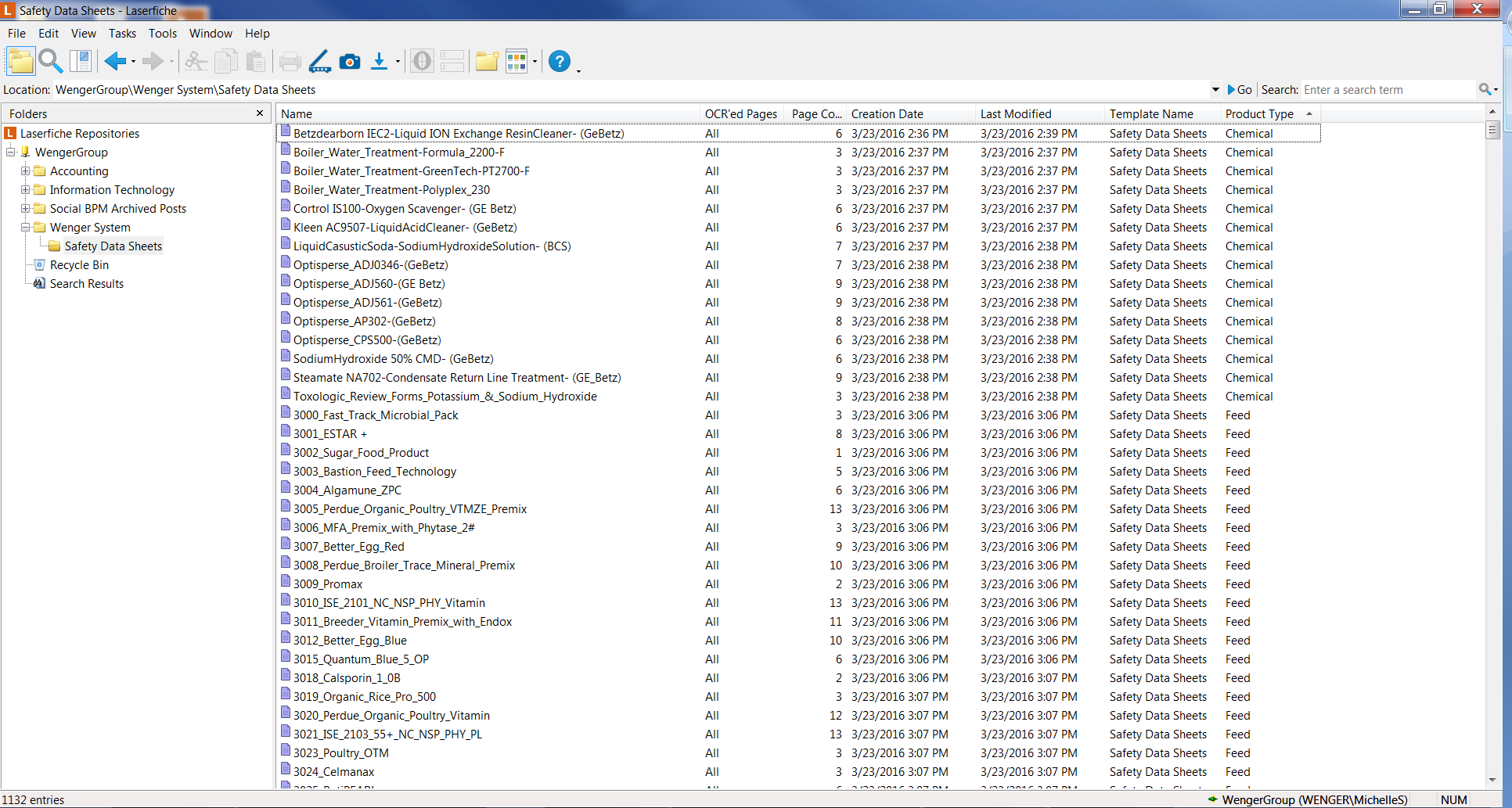Go back with the blue arrow
The width and height of the screenshot is (1512, 808).
tap(115, 61)
